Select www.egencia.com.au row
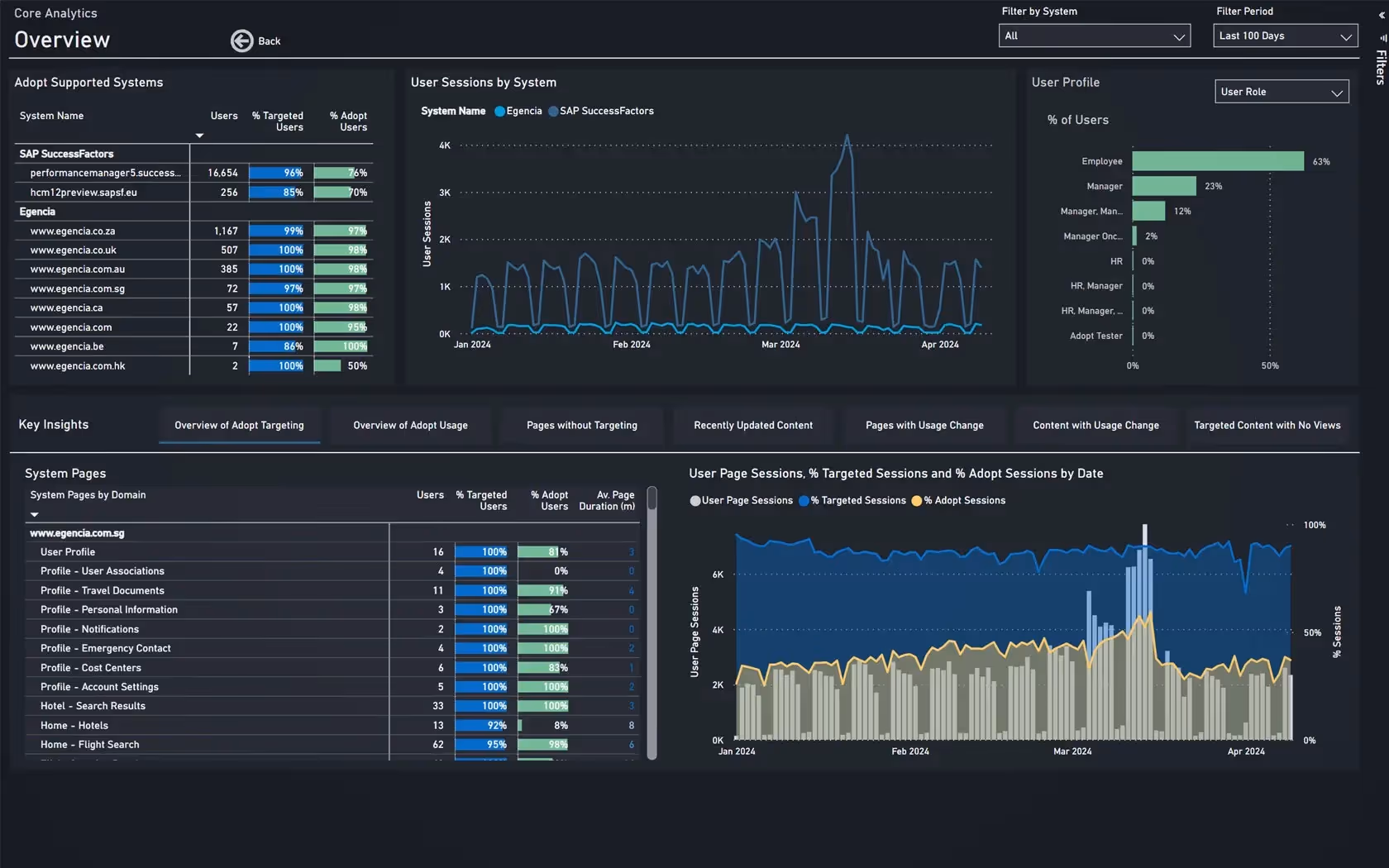This screenshot has width=1389, height=868. (x=193, y=269)
